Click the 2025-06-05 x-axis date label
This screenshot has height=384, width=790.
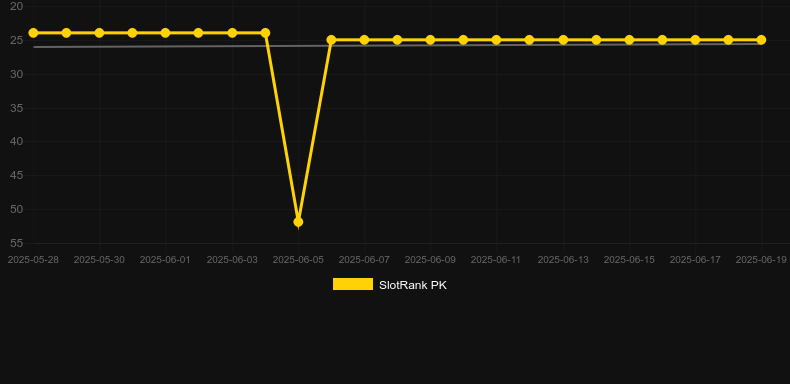298,260
